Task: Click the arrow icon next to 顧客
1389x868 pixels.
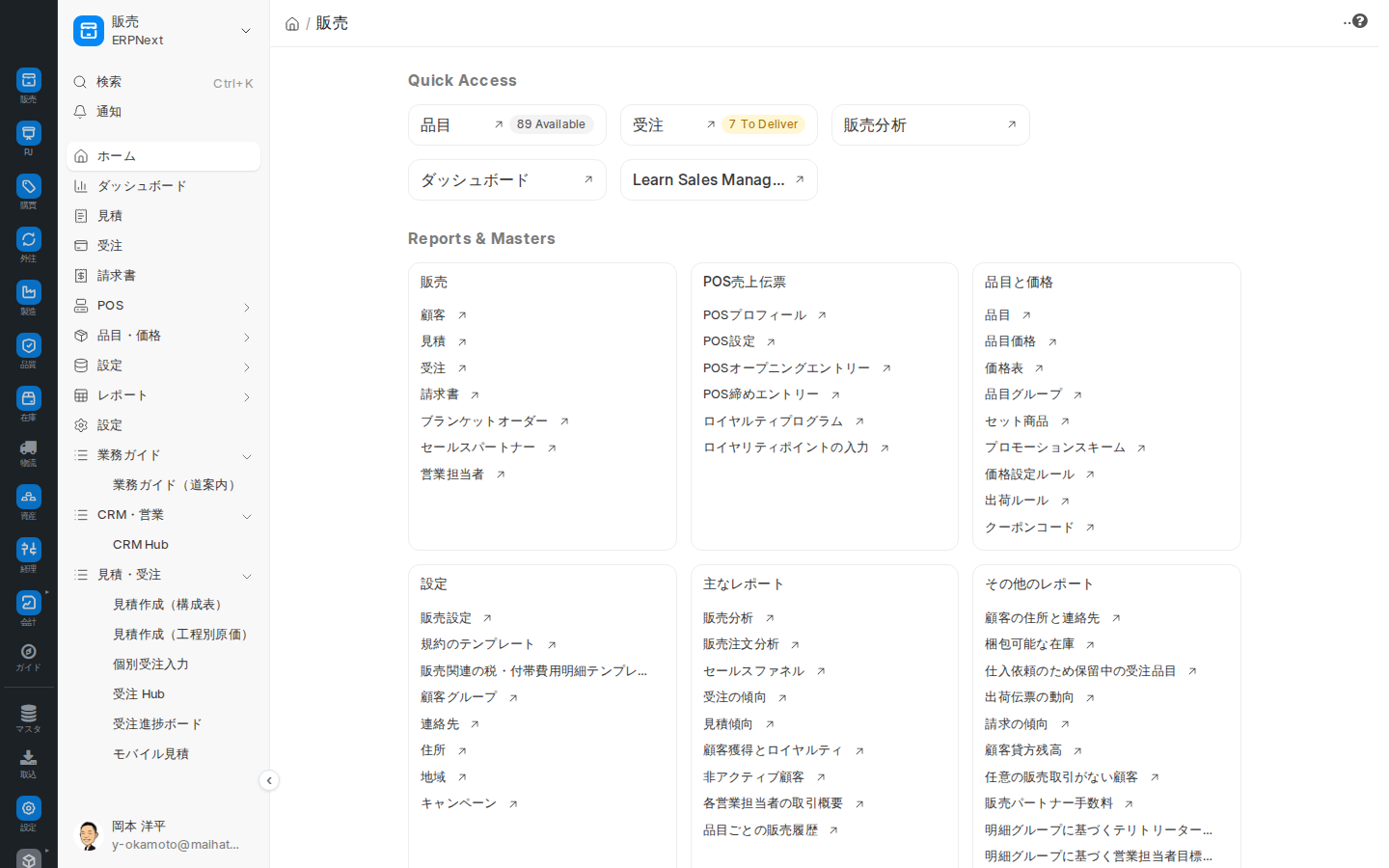Action: tap(462, 315)
